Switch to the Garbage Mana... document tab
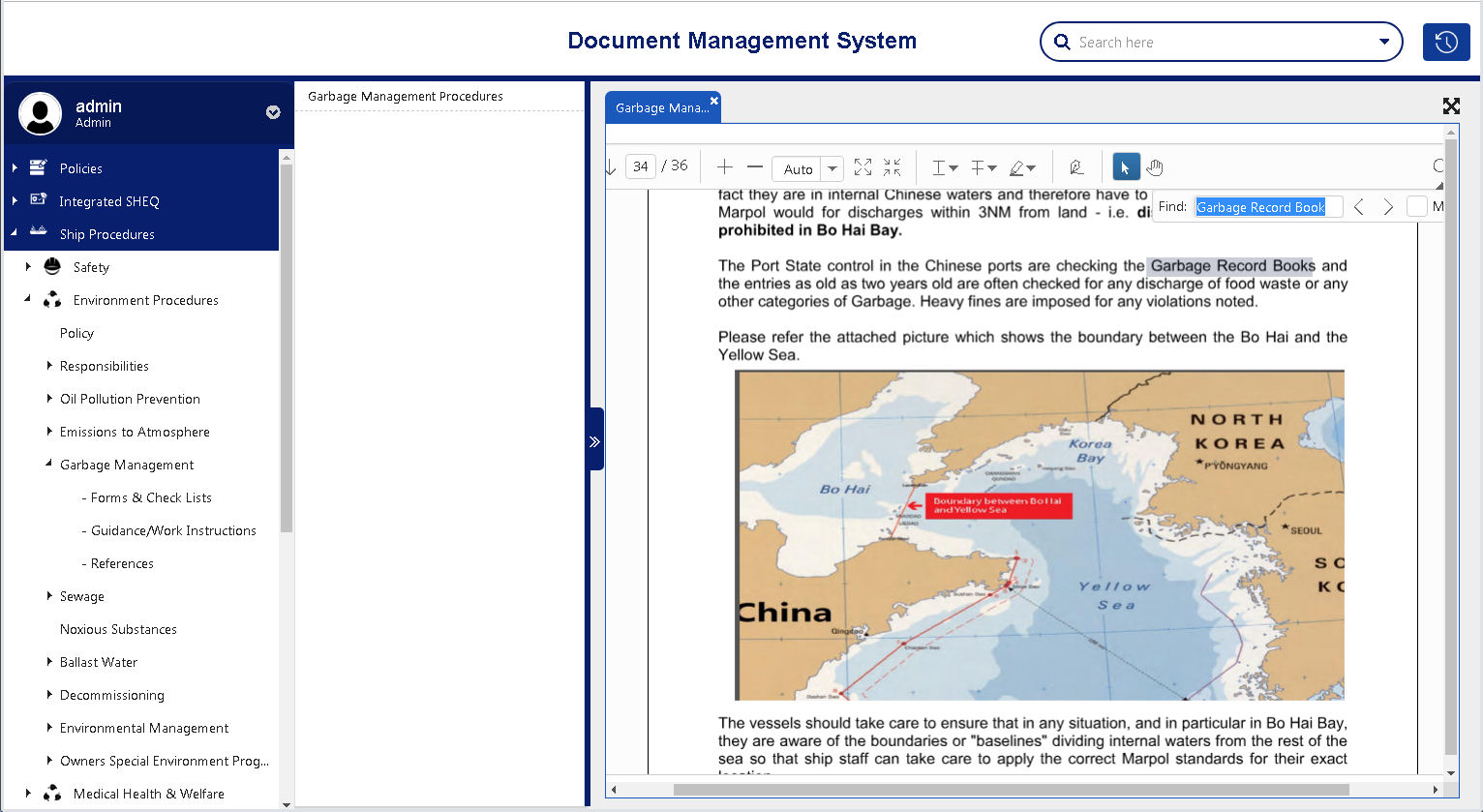1483x812 pixels. pos(662,107)
